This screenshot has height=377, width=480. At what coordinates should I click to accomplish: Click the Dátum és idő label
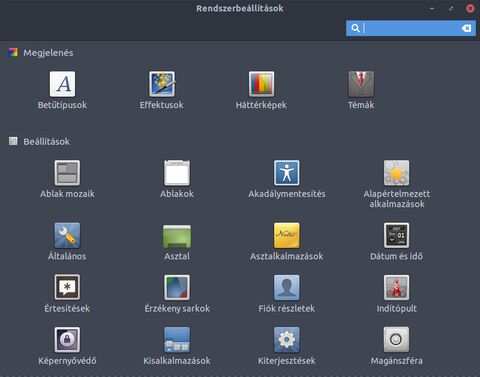(396, 256)
